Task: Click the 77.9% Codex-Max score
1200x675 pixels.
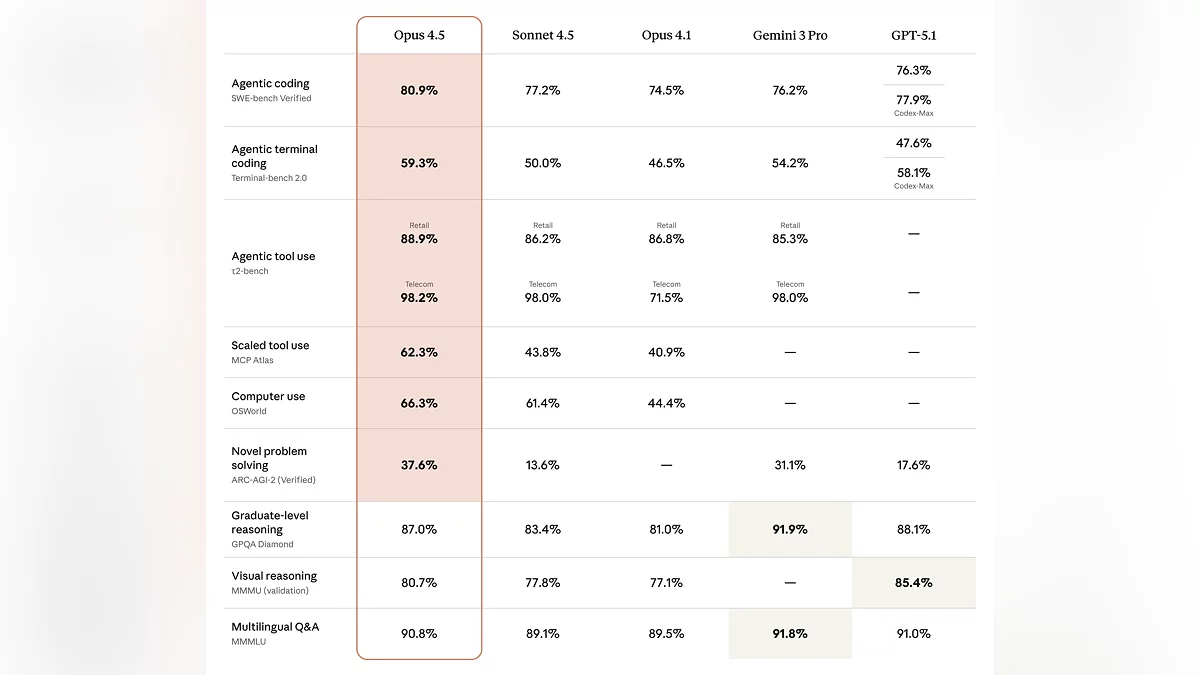Action: (x=913, y=100)
